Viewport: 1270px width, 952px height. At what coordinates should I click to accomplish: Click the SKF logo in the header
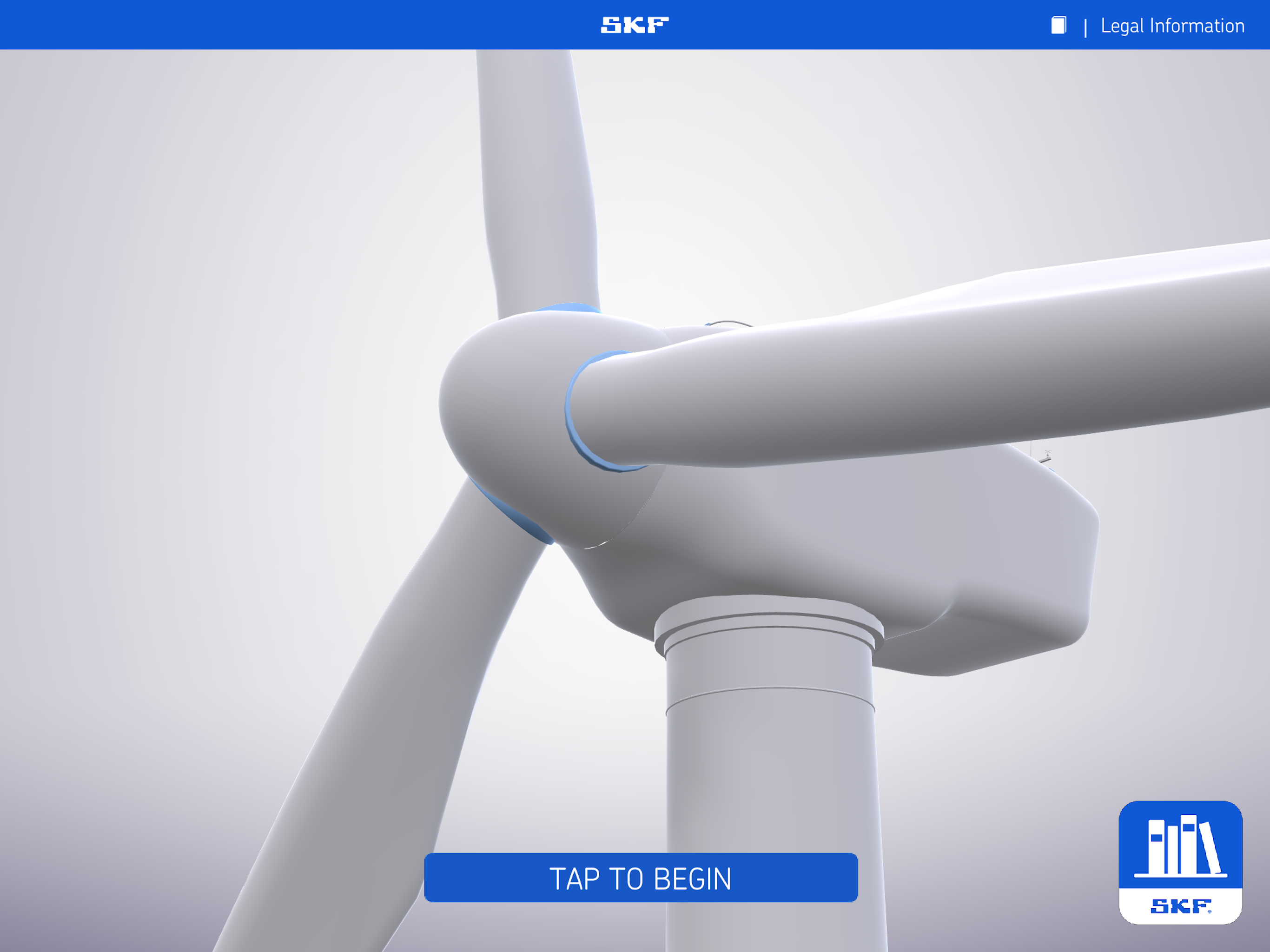point(635,25)
